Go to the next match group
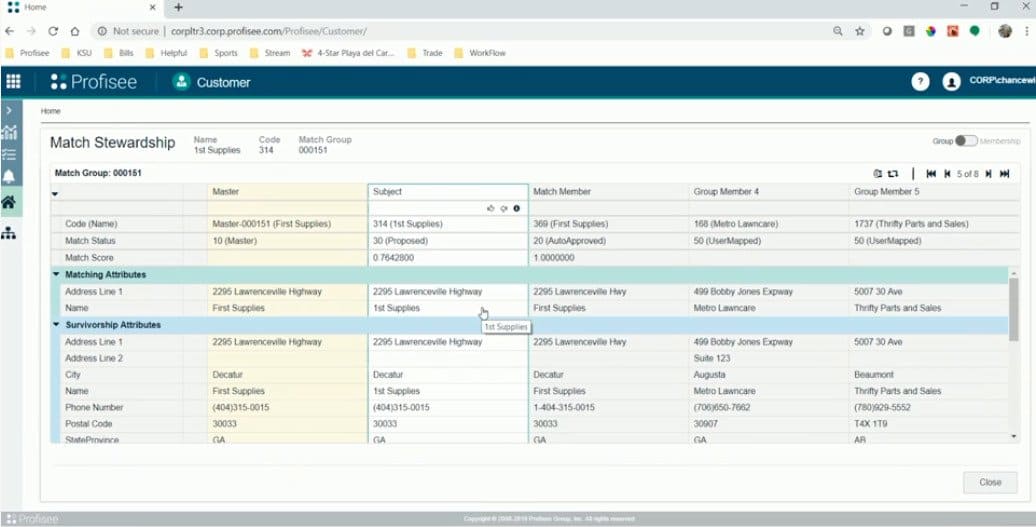Viewport: 1036px width, 527px height. click(x=989, y=174)
